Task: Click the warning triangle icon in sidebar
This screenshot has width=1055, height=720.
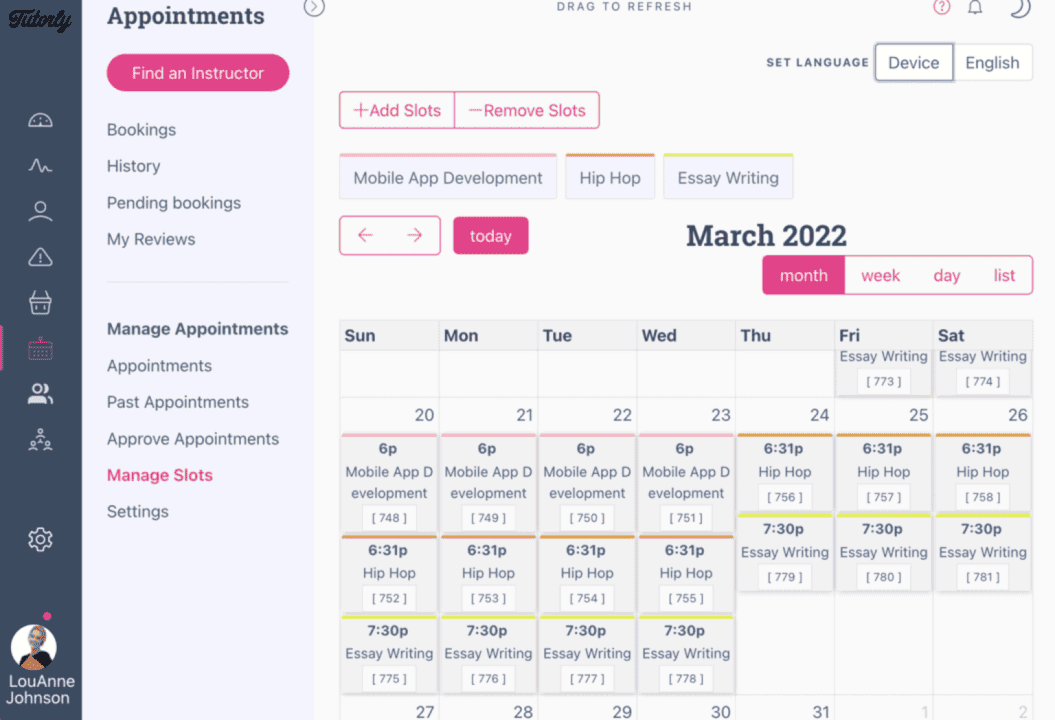Action: 40,258
